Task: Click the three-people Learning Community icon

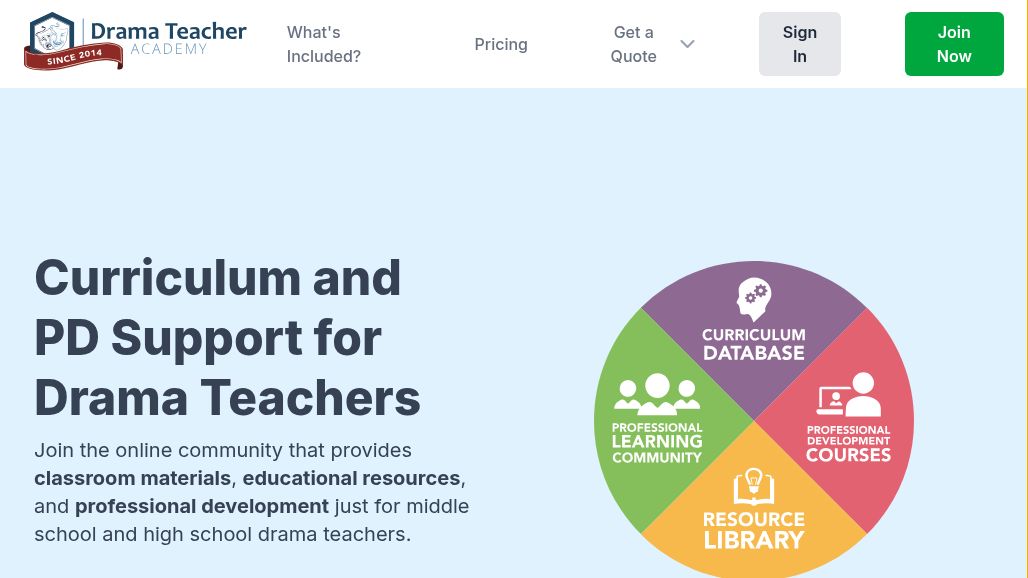Action: click(657, 394)
